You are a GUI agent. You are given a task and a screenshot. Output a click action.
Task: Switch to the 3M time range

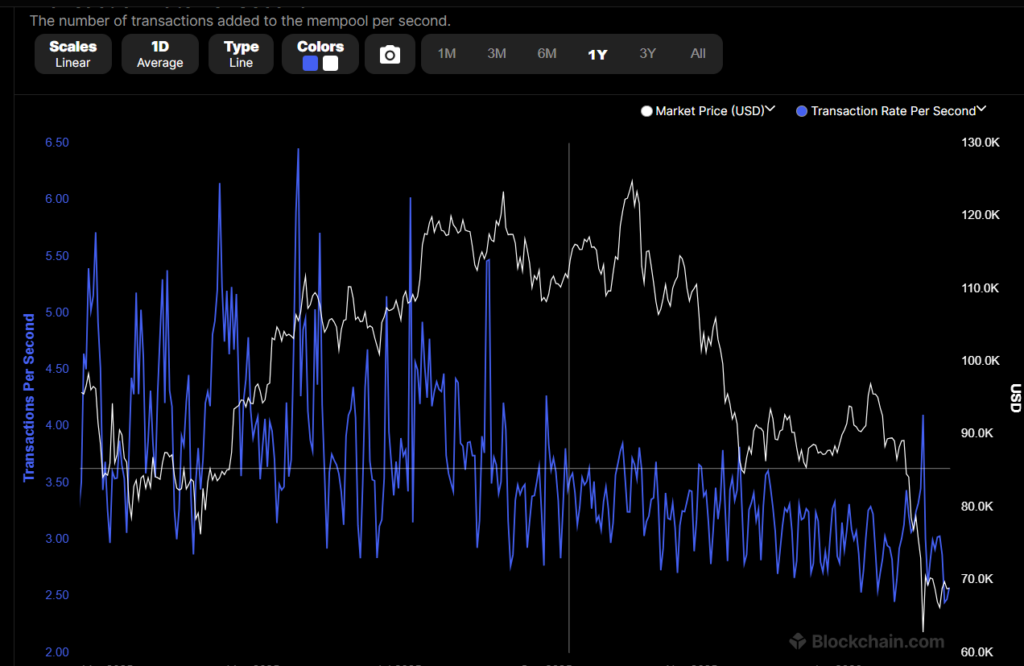(497, 54)
